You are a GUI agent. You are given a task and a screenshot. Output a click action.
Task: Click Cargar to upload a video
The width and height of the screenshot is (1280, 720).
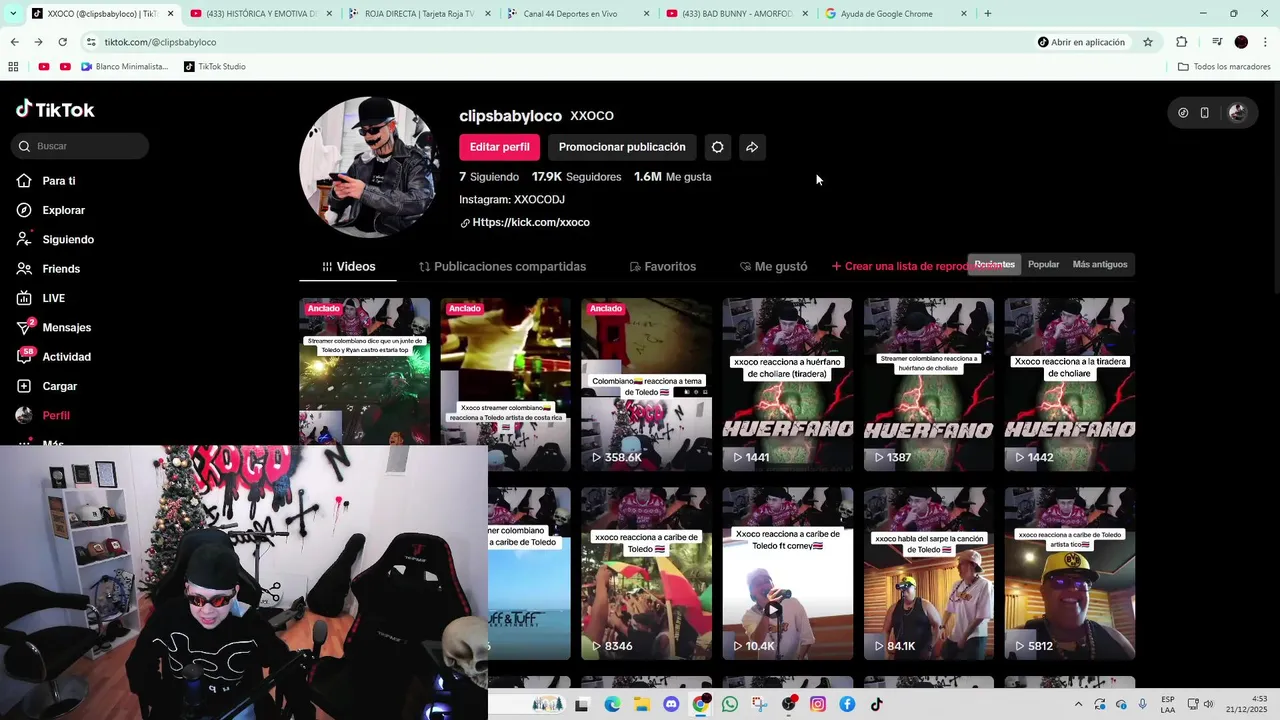[x=59, y=386]
